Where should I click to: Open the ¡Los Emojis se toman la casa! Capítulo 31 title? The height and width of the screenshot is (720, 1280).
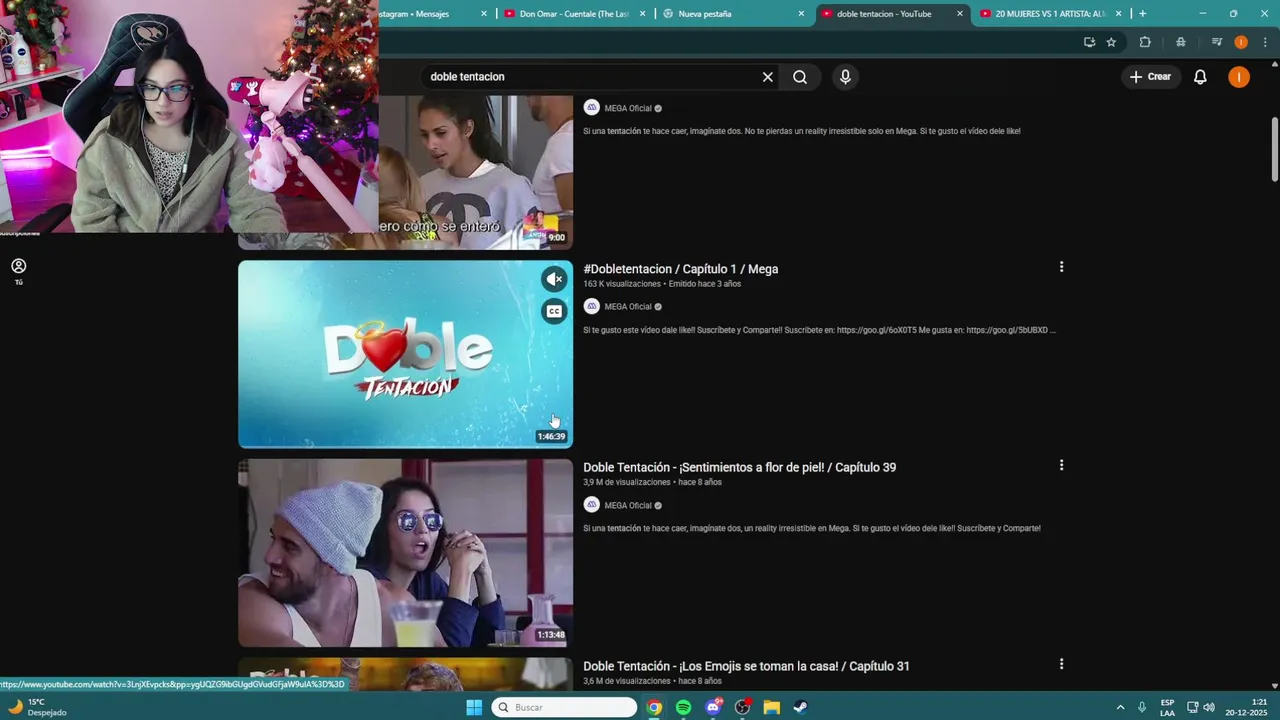click(x=746, y=666)
